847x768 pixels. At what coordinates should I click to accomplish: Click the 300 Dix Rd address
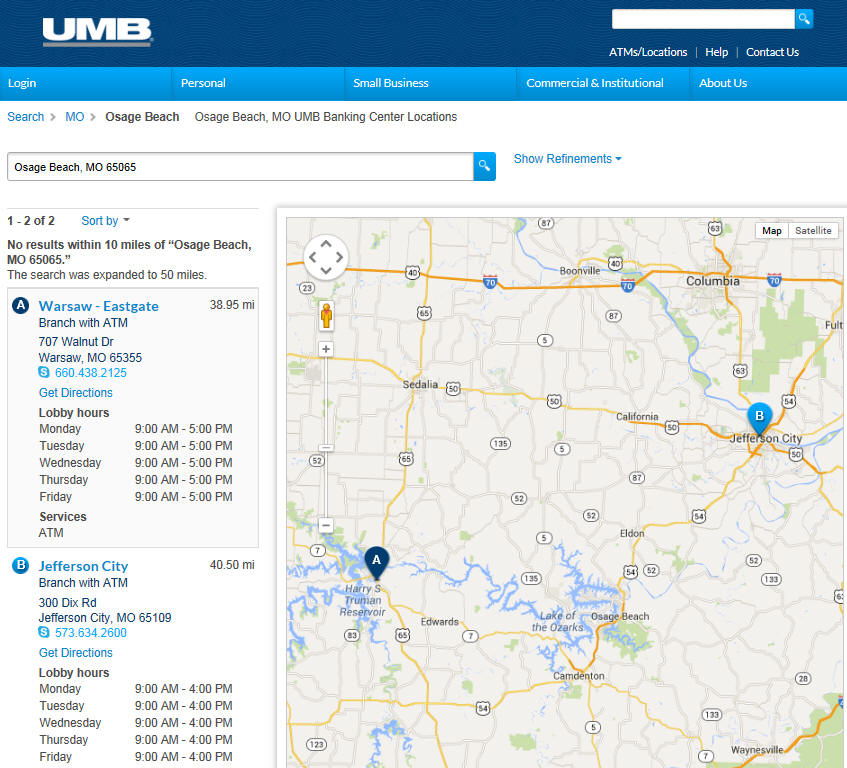click(68, 602)
